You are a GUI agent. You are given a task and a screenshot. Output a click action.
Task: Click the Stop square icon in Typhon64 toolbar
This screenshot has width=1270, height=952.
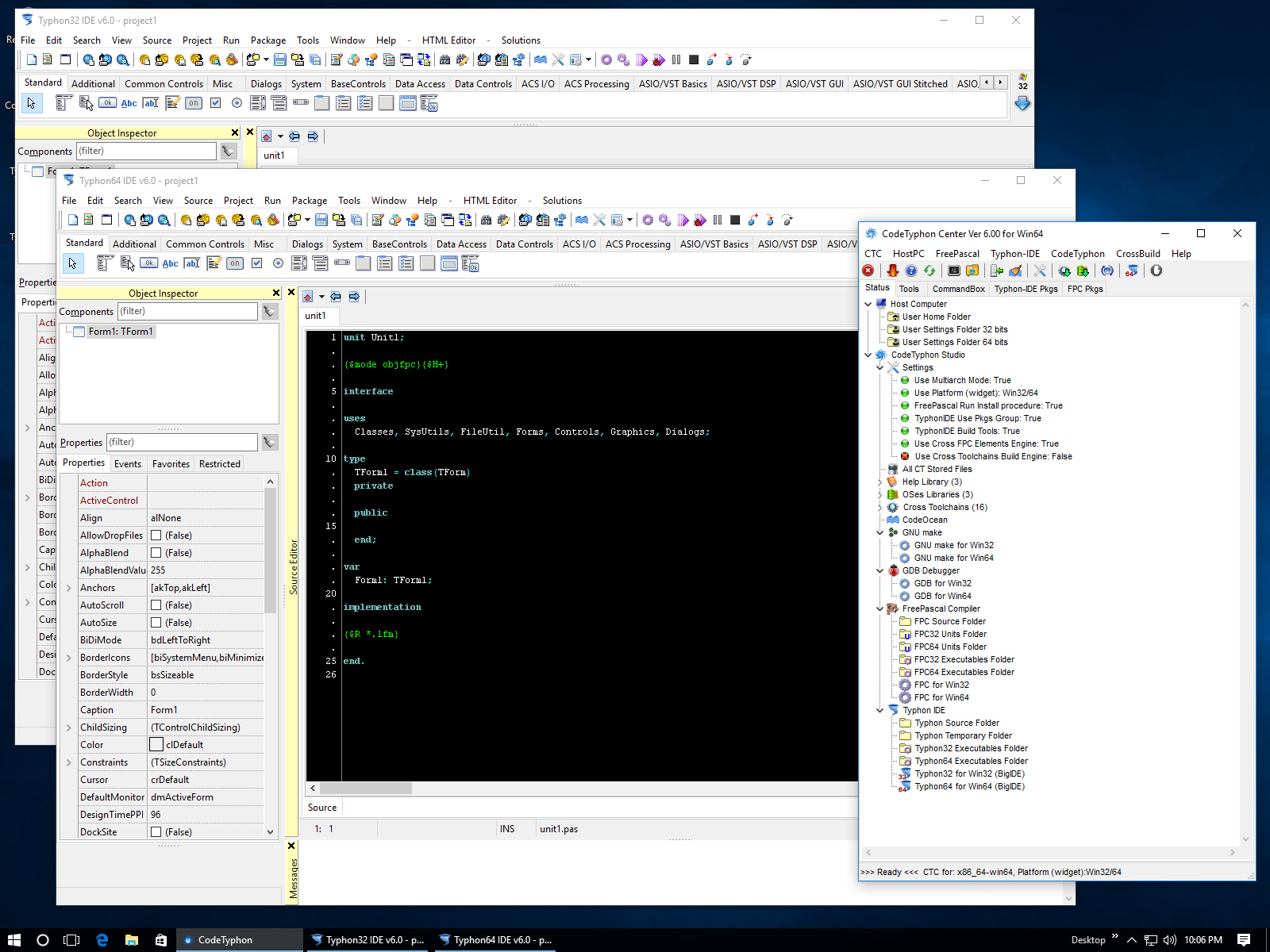coord(735,221)
